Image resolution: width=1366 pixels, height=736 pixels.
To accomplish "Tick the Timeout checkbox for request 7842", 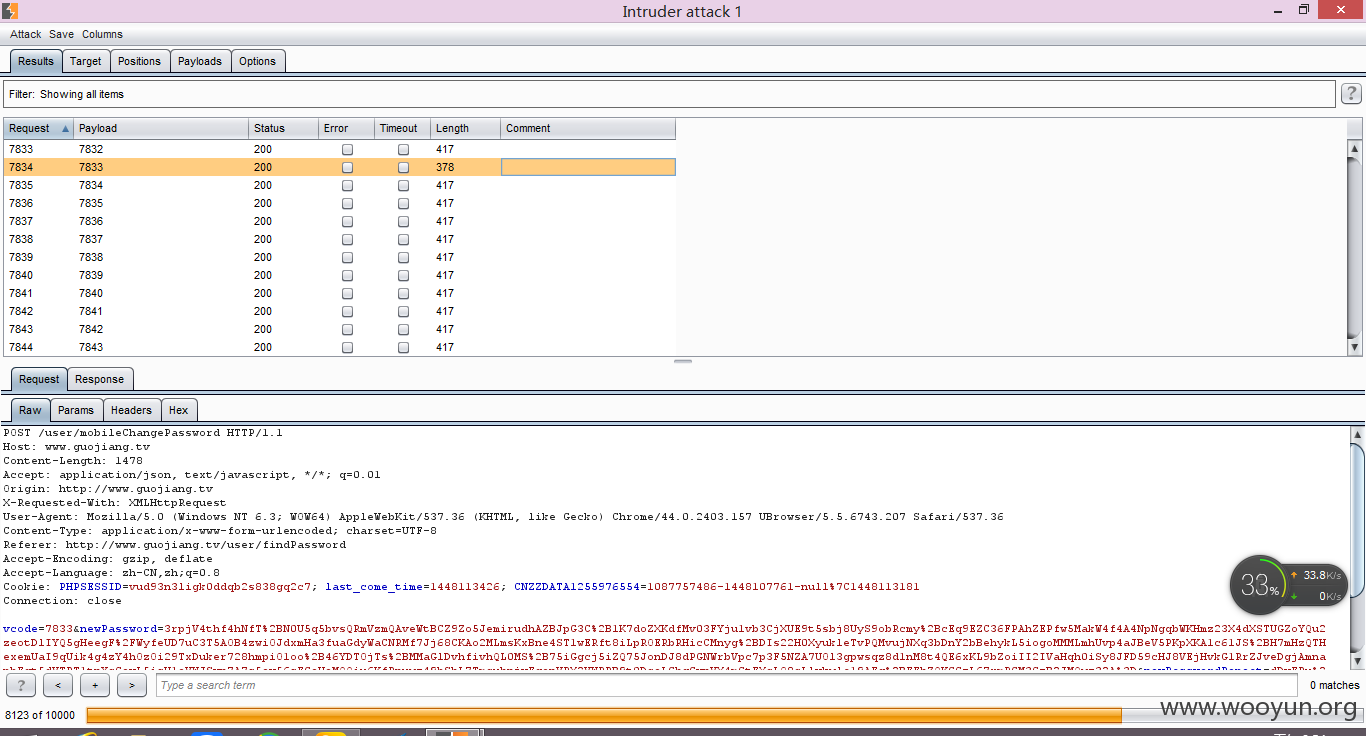I will [403, 311].
